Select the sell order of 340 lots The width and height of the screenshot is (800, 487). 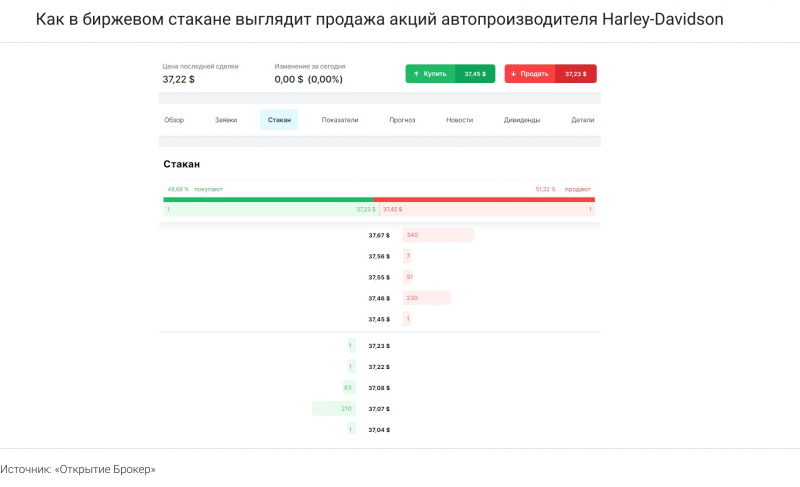tap(438, 235)
